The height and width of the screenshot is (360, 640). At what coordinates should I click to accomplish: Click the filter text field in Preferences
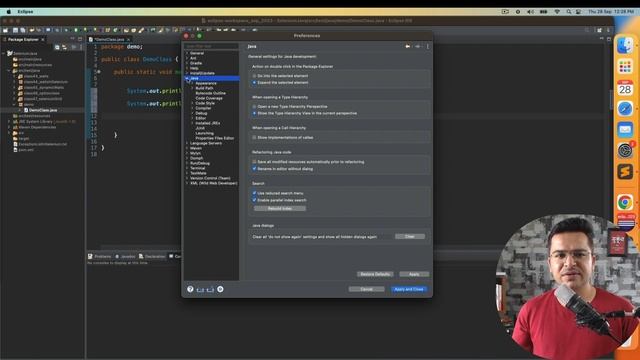coord(211,46)
